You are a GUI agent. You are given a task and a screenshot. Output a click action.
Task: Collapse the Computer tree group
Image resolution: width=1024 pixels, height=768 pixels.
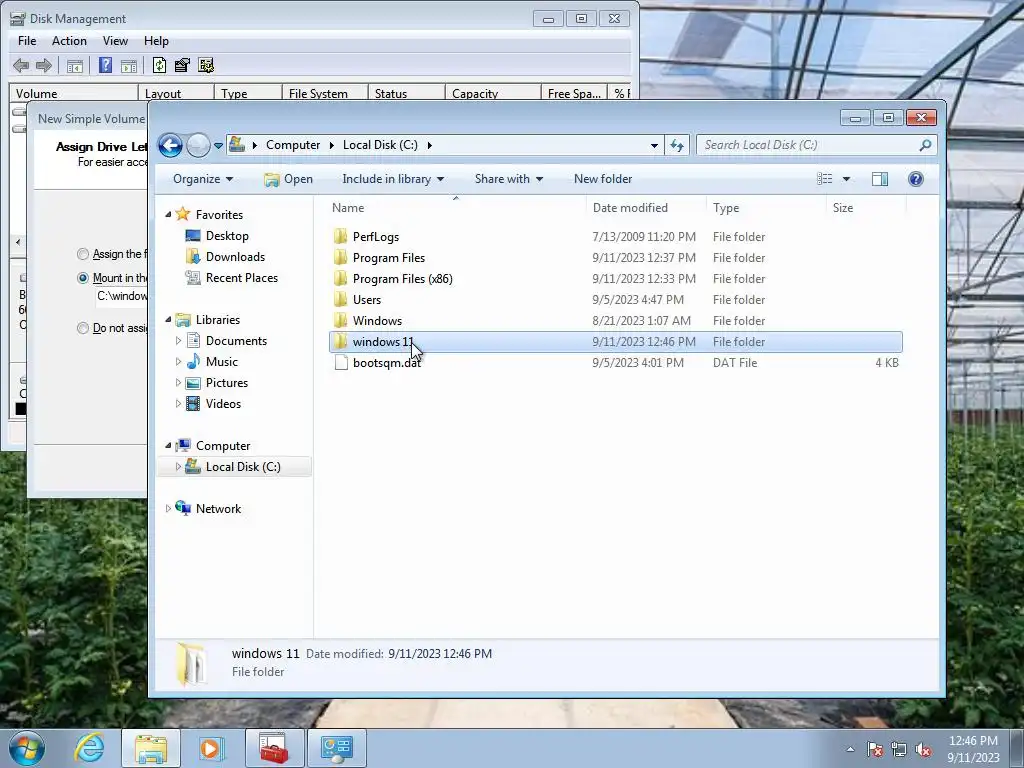pyautogui.click(x=168, y=445)
